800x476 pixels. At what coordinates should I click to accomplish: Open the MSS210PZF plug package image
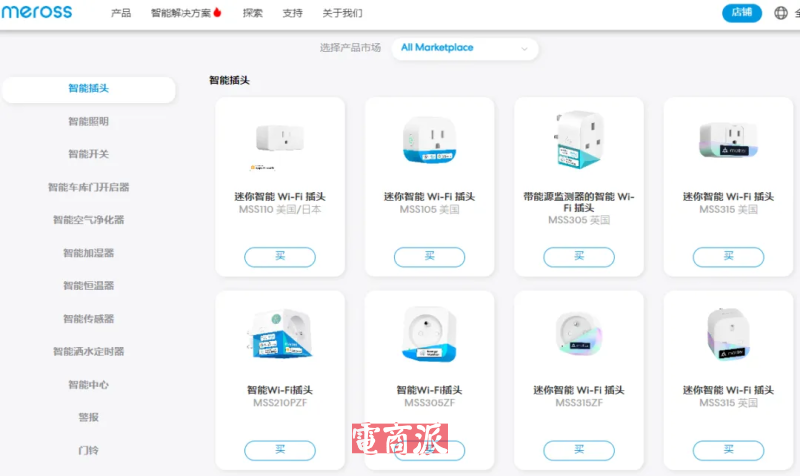(279, 335)
